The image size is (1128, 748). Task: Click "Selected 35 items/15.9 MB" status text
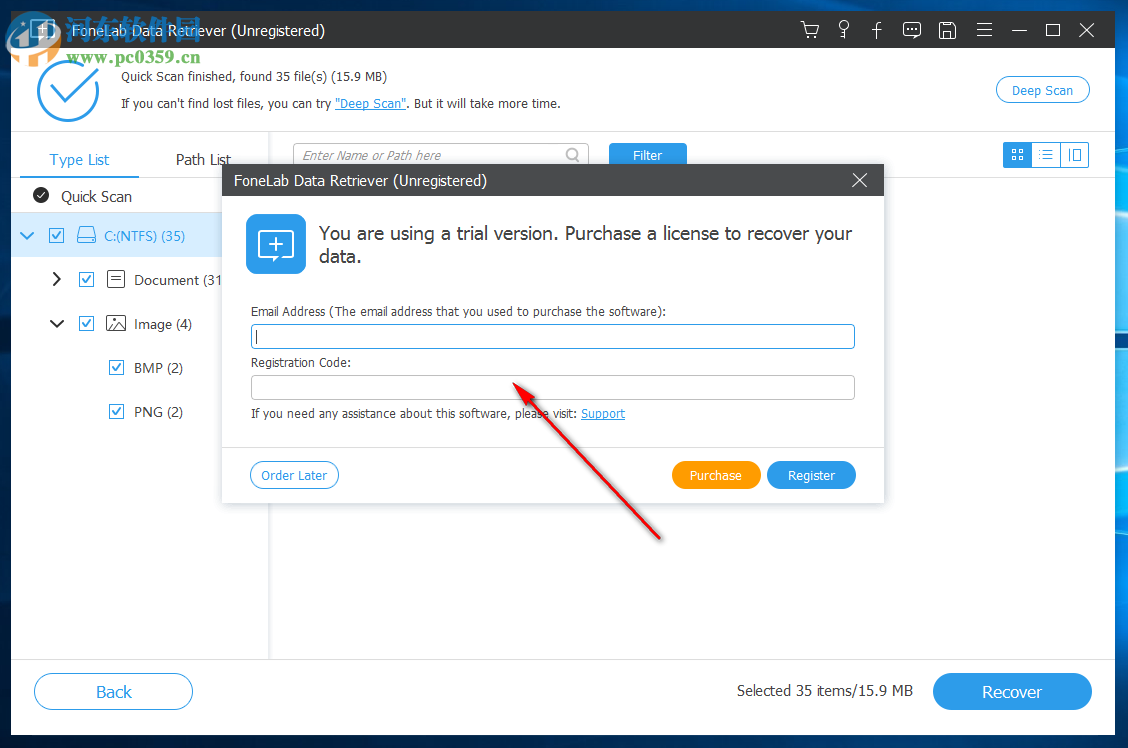(824, 691)
